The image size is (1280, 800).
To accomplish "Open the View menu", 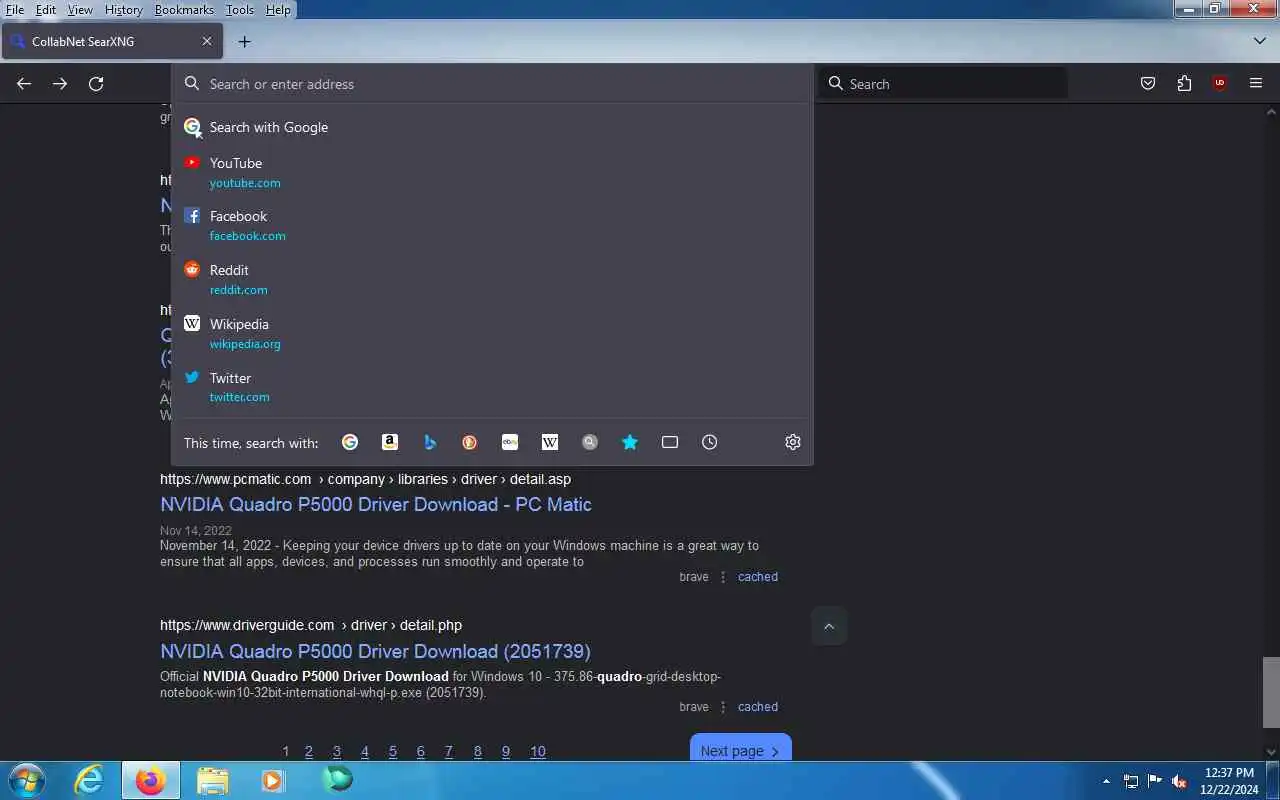I will 80,9.
